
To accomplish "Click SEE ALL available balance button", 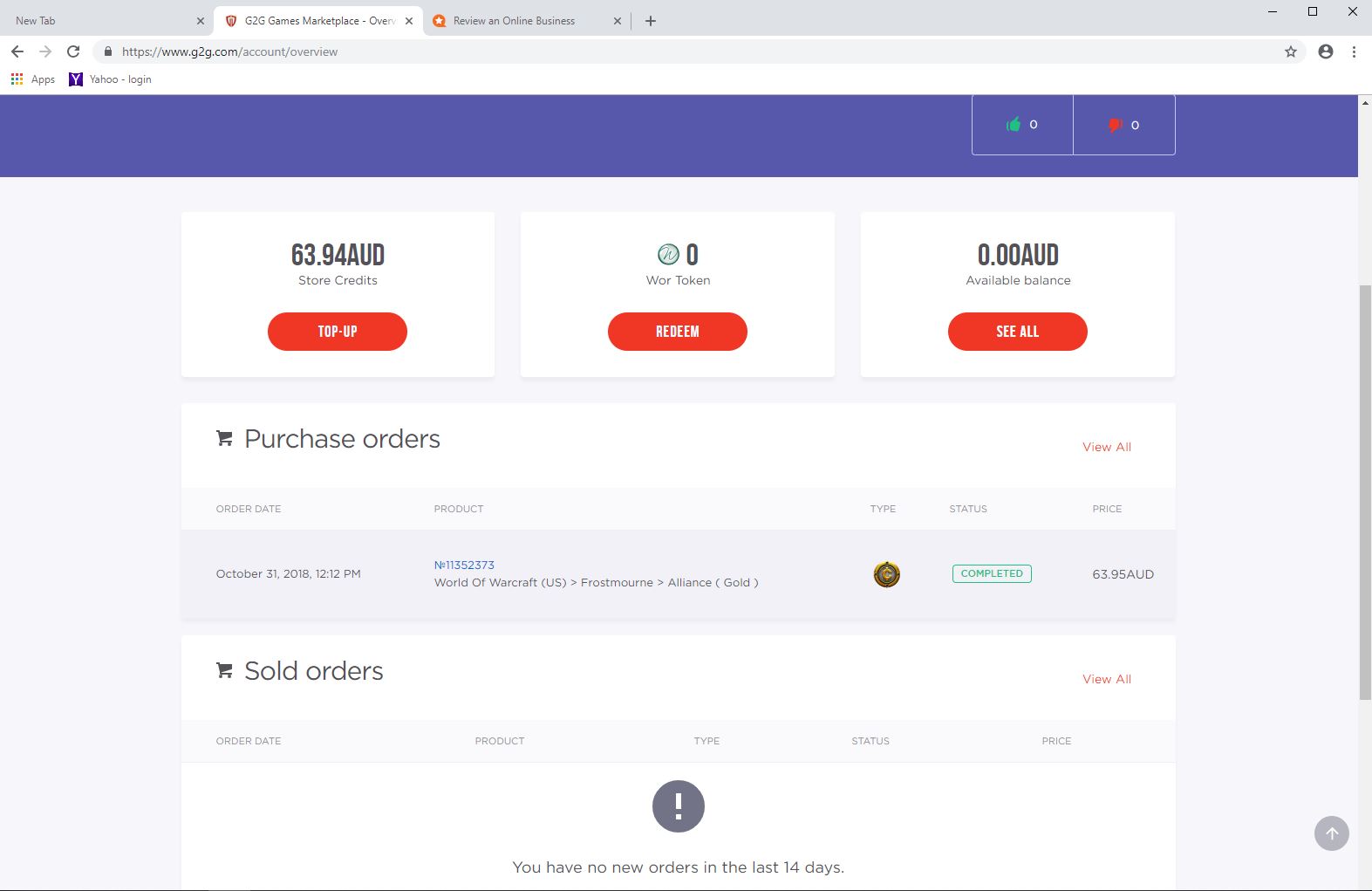I will pos(1018,332).
